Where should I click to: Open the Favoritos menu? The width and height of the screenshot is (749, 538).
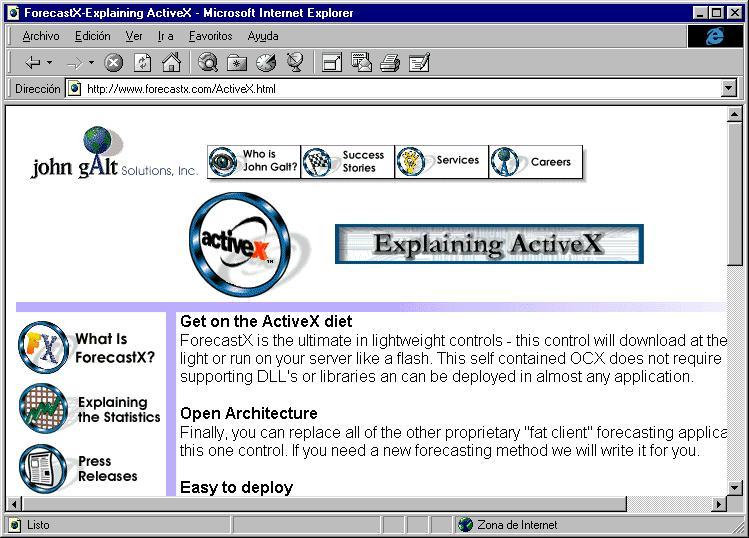pos(210,36)
